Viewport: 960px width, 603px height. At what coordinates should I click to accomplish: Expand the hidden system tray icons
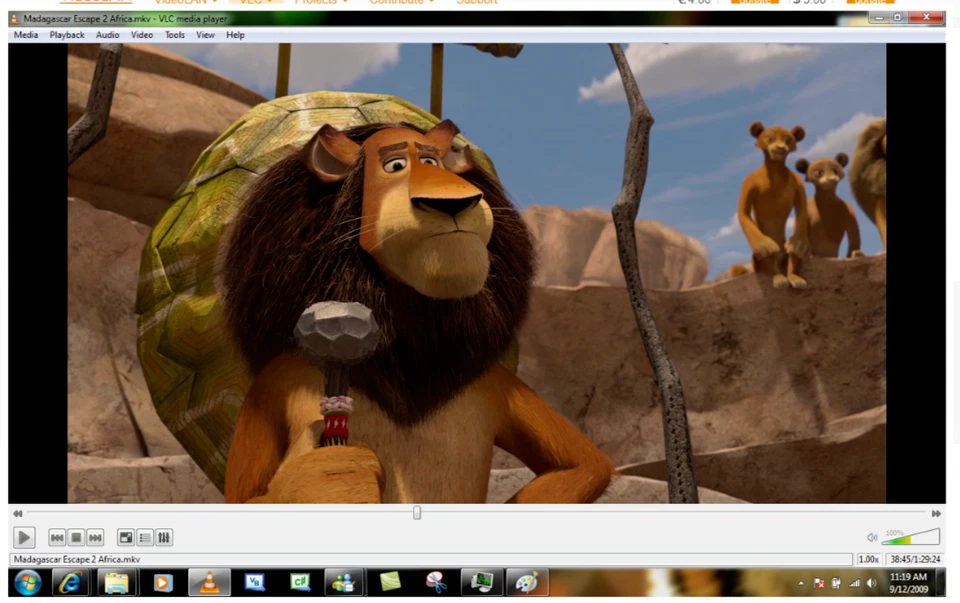click(800, 582)
